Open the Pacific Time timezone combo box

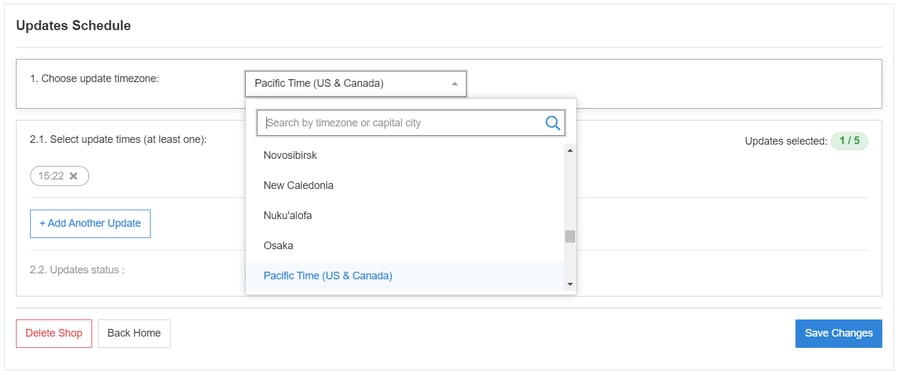pyautogui.click(x=356, y=84)
